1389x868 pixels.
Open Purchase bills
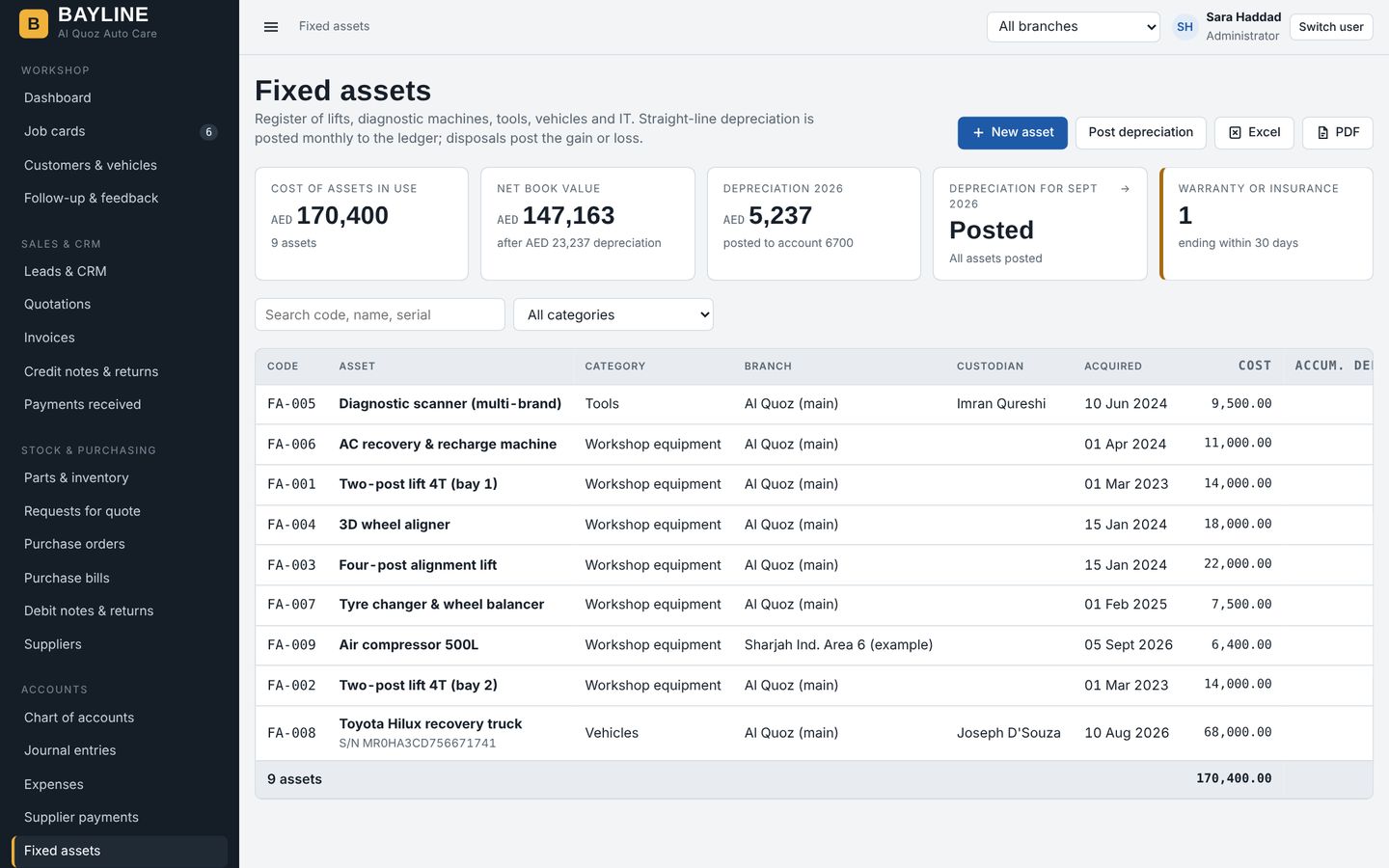(x=120, y=578)
